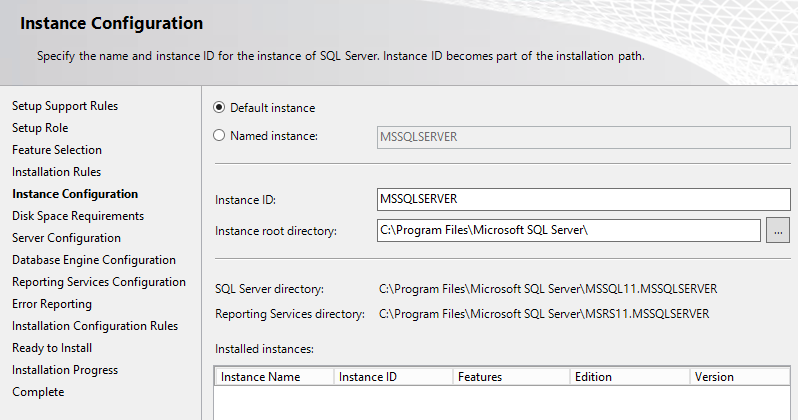
Task: Click the Instance ID input field
Action: pos(583,199)
